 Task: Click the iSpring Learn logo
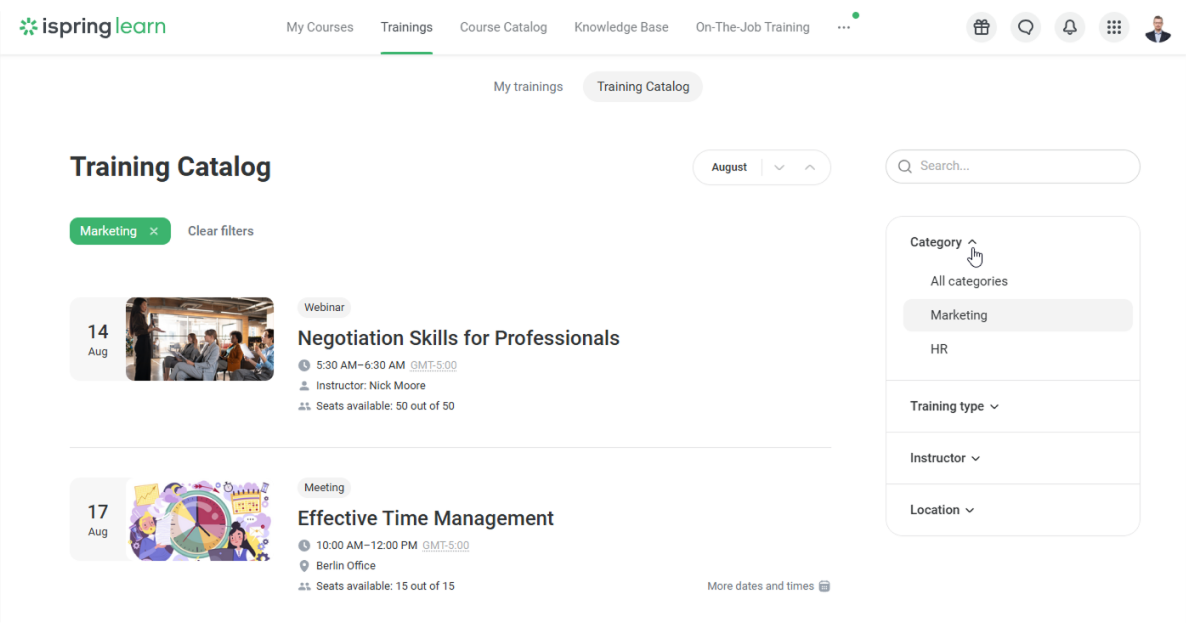click(x=93, y=27)
